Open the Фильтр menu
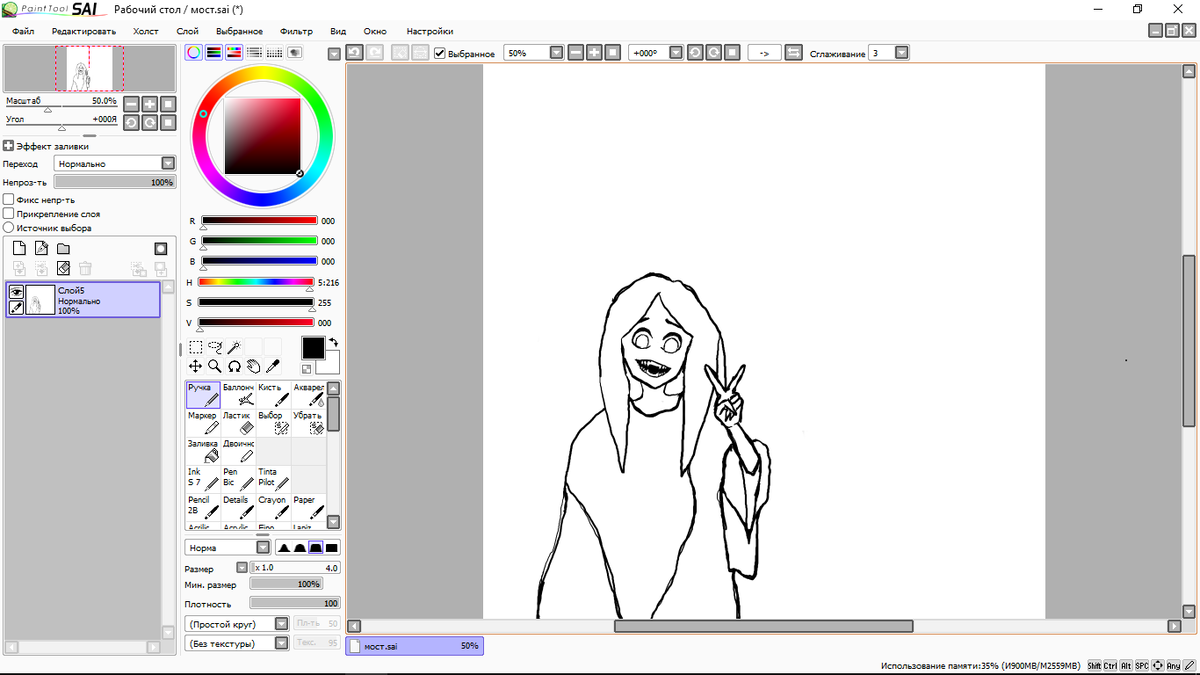This screenshot has height=675, width=1200. [296, 31]
